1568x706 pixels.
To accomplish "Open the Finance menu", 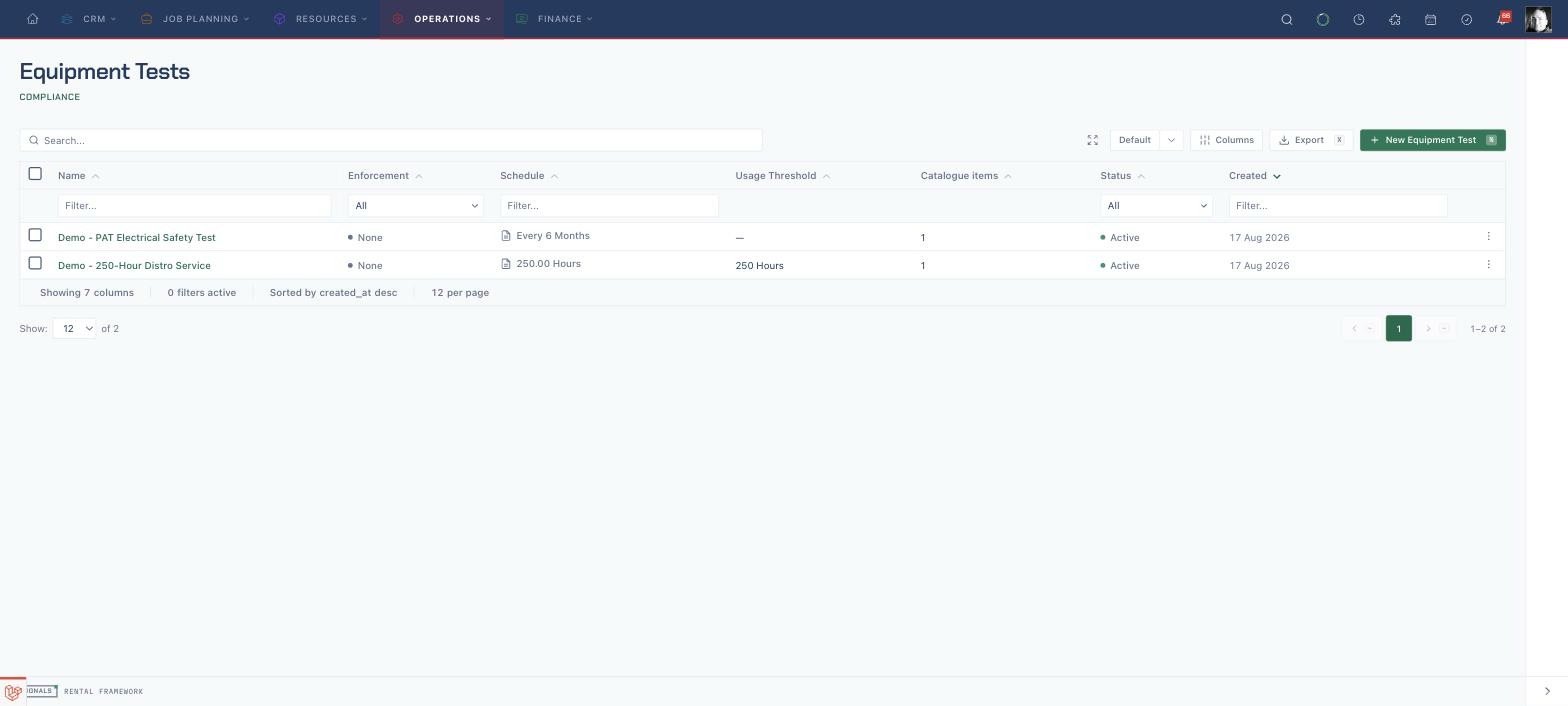I will (555, 19).
